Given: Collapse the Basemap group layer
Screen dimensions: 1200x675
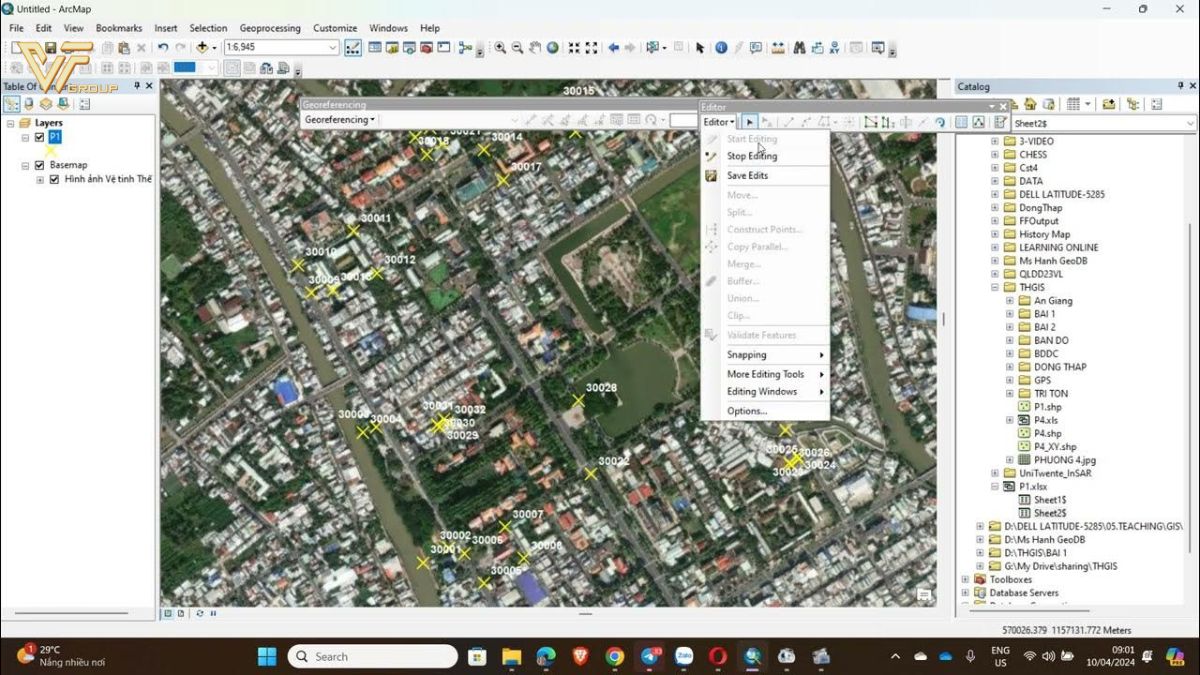Looking at the screenshot, I should click(x=25, y=165).
